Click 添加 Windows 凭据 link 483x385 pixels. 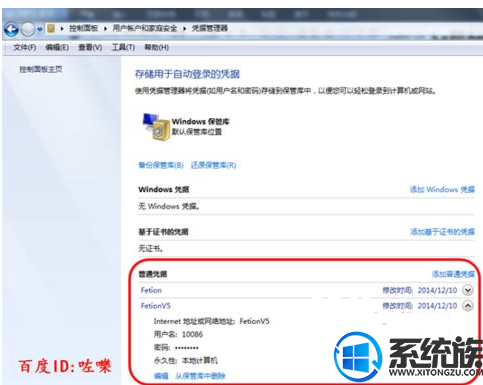point(442,189)
